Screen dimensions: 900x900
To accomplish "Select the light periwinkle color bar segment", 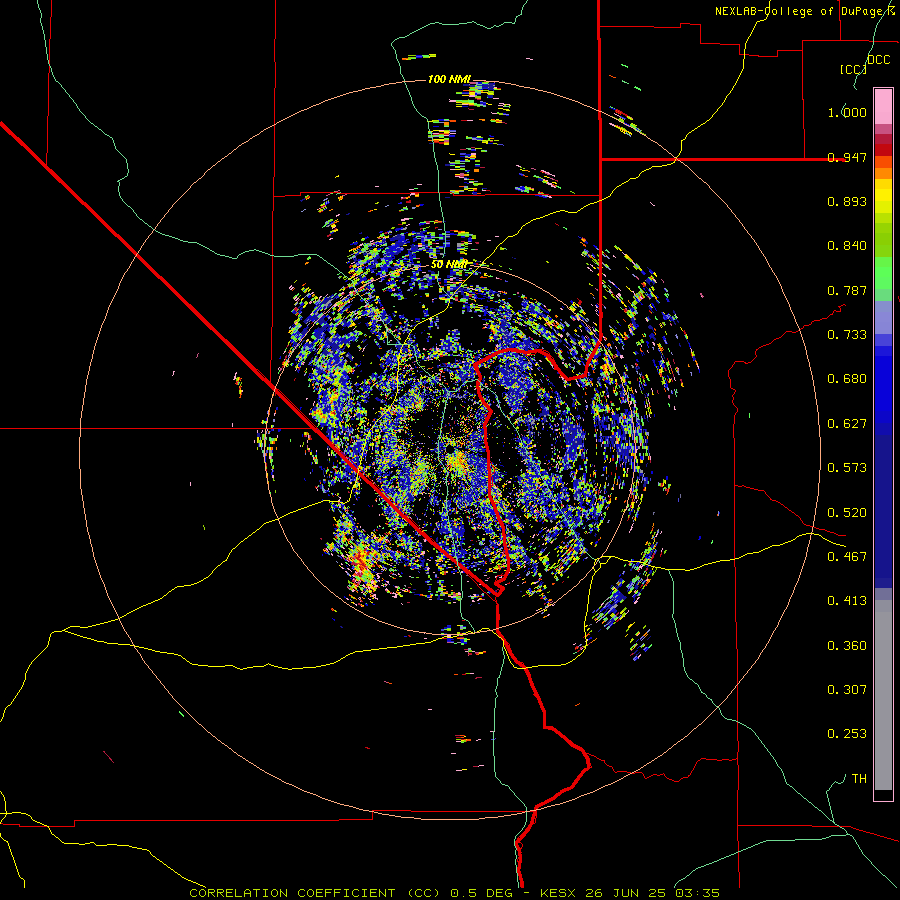I will 883,317.
